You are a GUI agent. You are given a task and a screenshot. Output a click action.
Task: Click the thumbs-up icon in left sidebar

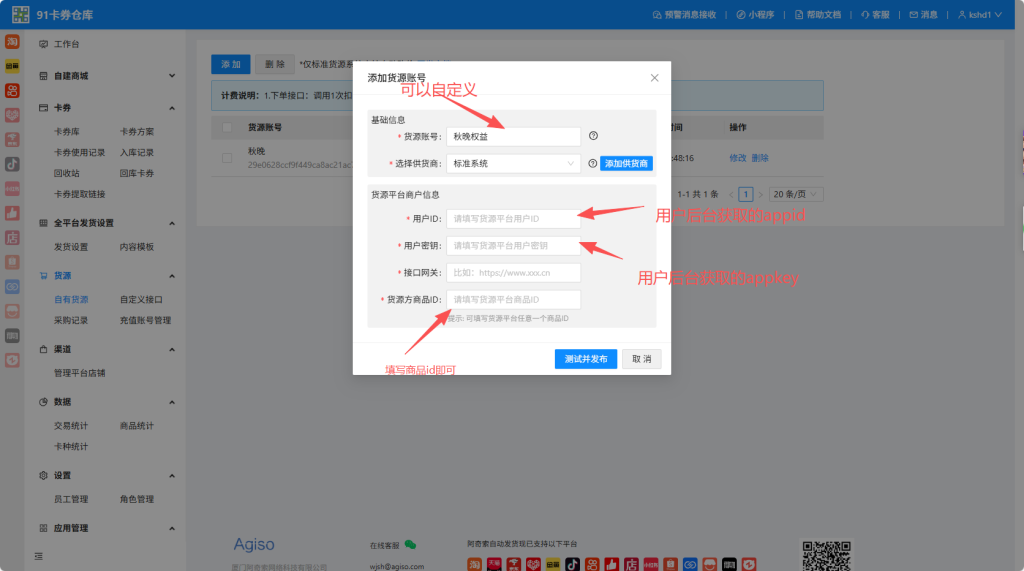(12, 212)
